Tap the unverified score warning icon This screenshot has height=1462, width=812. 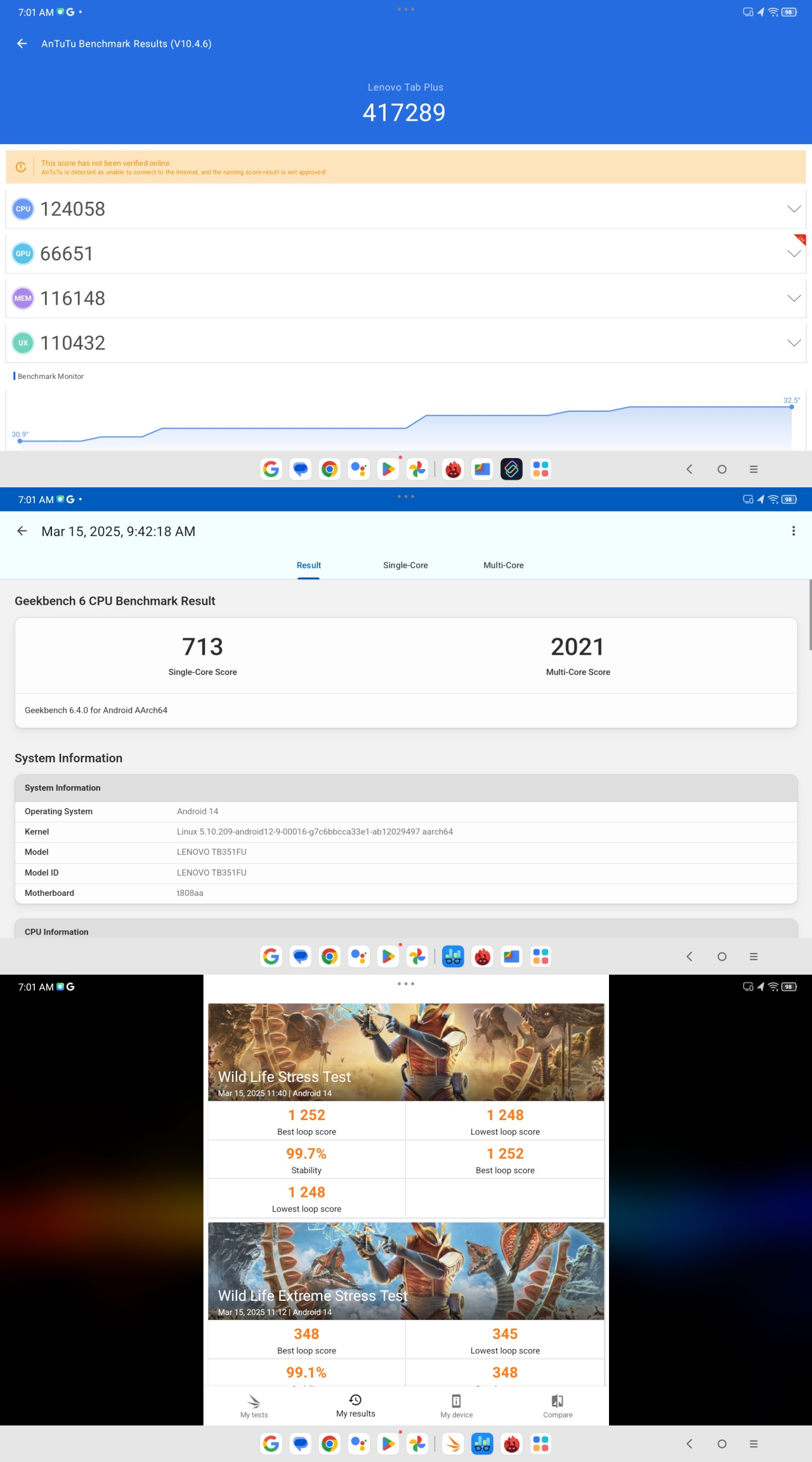click(21, 167)
